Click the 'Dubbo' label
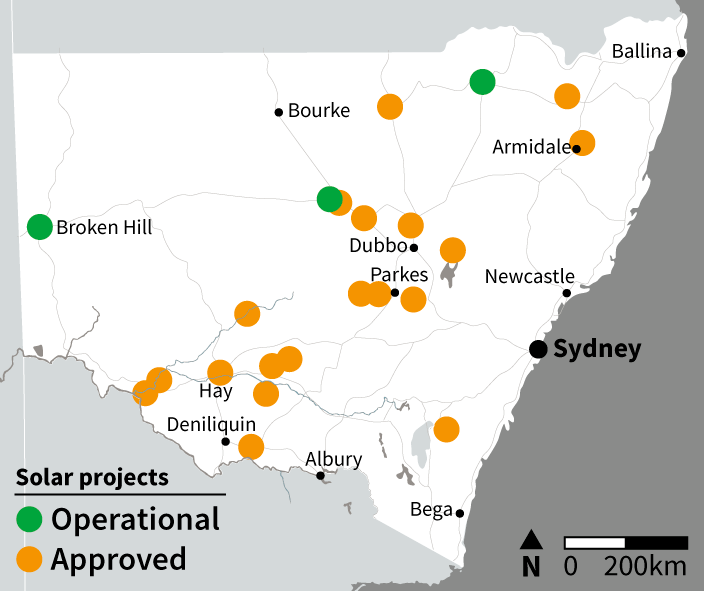The width and height of the screenshot is (704, 591). coord(378,246)
